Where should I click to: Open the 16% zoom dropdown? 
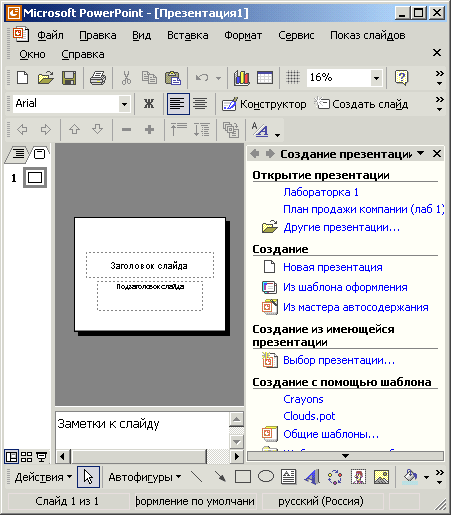click(x=376, y=78)
